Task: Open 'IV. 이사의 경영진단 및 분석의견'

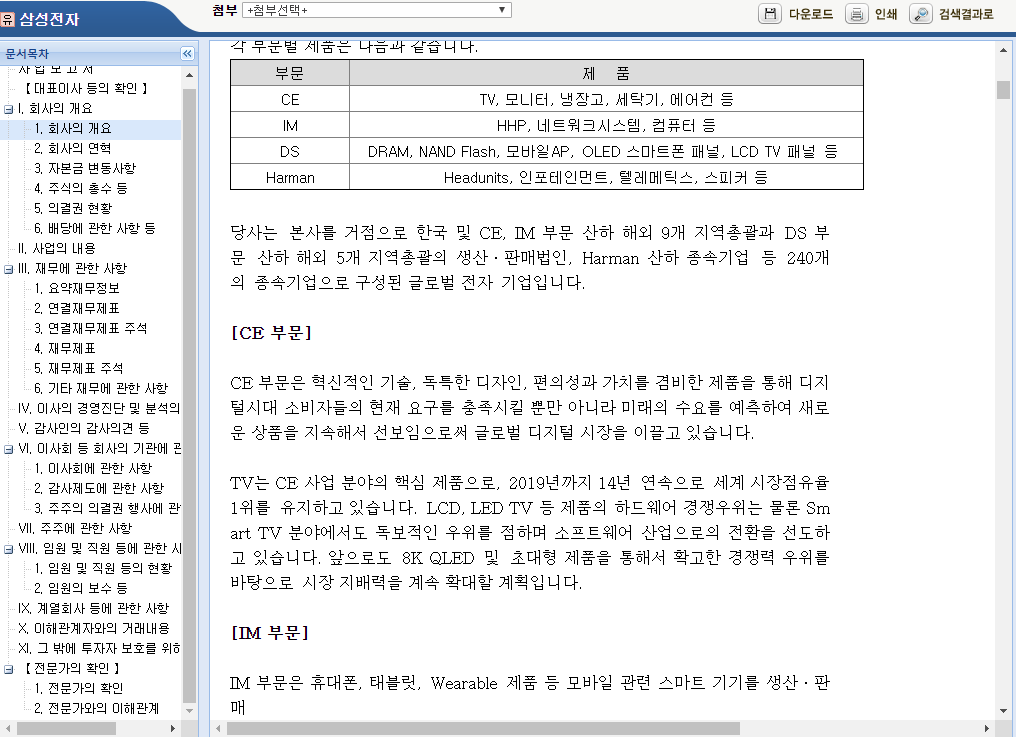Action: [99, 408]
